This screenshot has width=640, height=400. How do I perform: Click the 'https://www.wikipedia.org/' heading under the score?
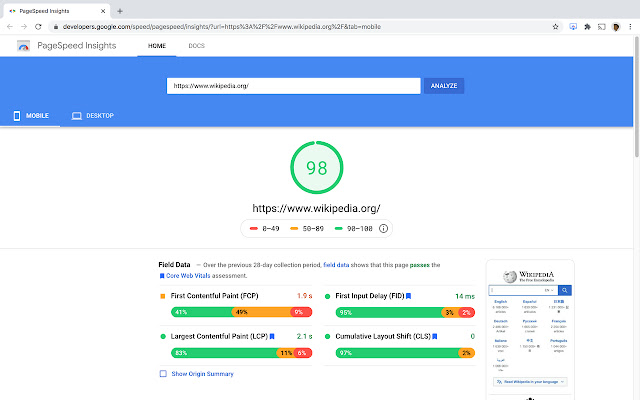pyautogui.click(x=316, y=208)
